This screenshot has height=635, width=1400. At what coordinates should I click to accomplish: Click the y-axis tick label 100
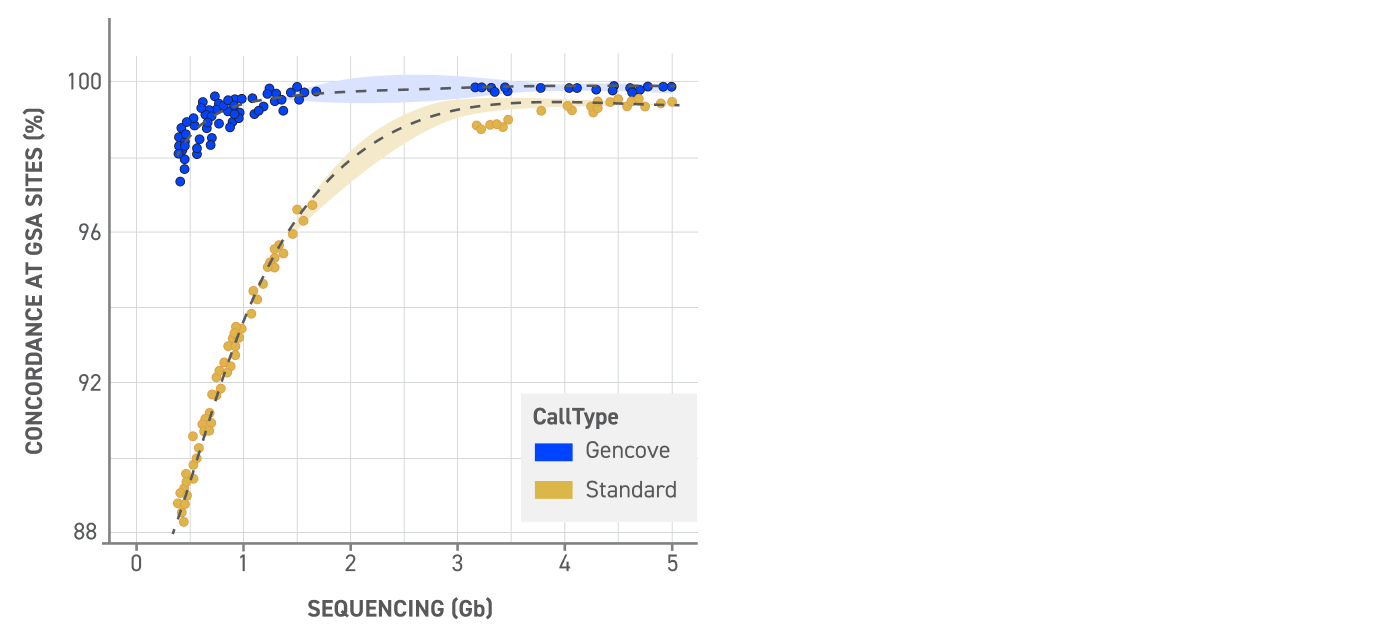tap(83, 81)
